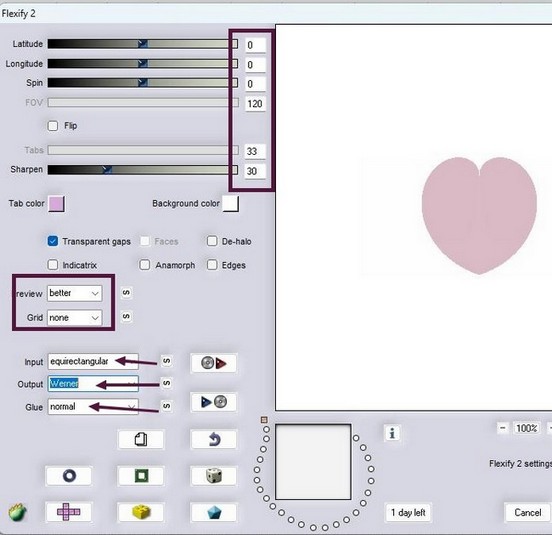Screen dimensions: 552x535
Task: Toggle the De-halo checkbox
Action: pyautogui.click(x=212, y=241)
